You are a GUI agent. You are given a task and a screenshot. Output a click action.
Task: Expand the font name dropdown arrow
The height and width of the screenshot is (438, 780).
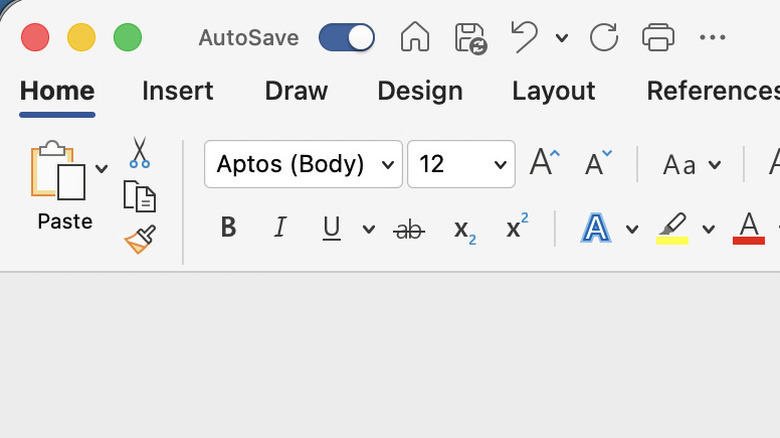[x=388, y=165]
